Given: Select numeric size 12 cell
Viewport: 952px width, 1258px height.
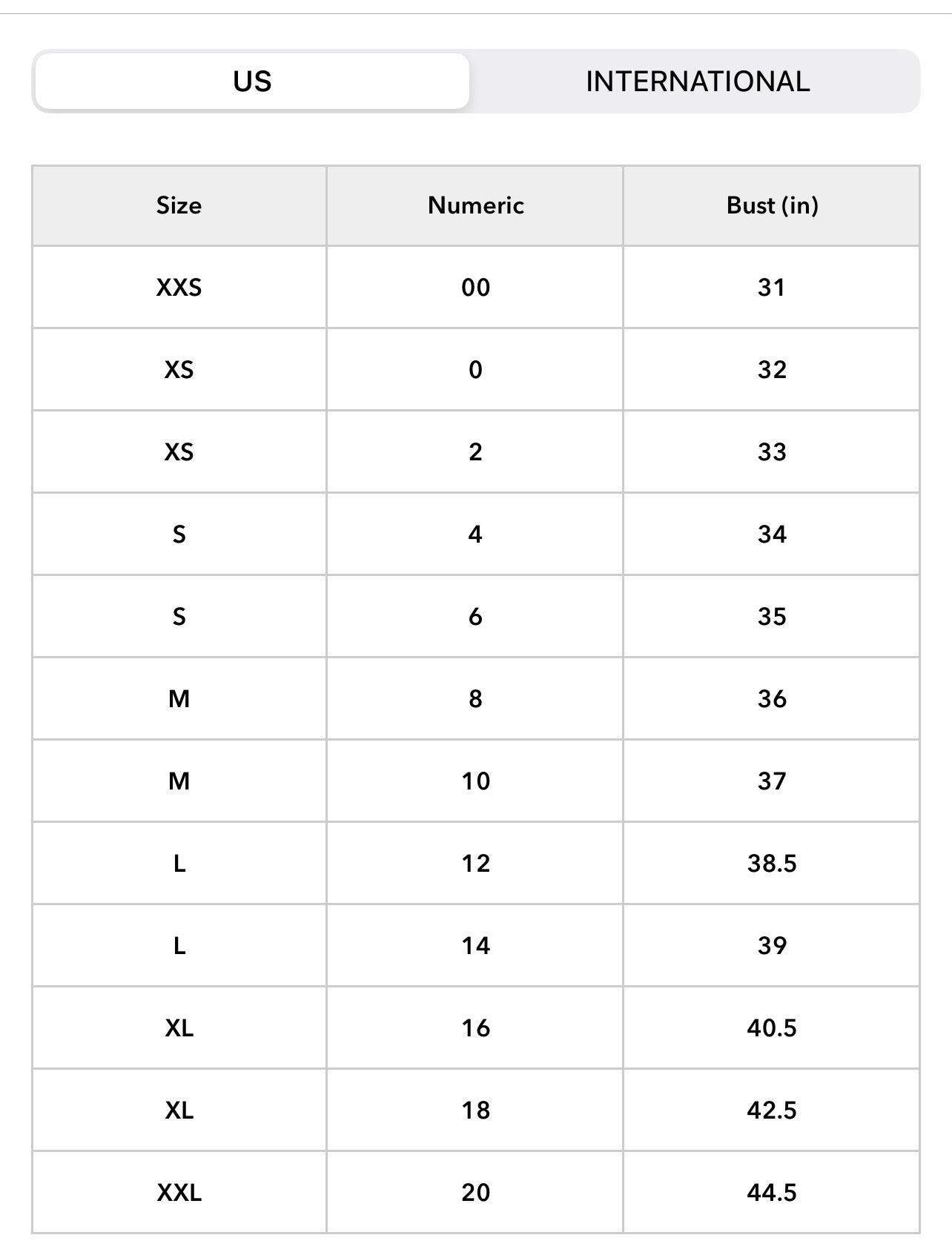Looking at the screenshot, I should [x=475, y=864].
